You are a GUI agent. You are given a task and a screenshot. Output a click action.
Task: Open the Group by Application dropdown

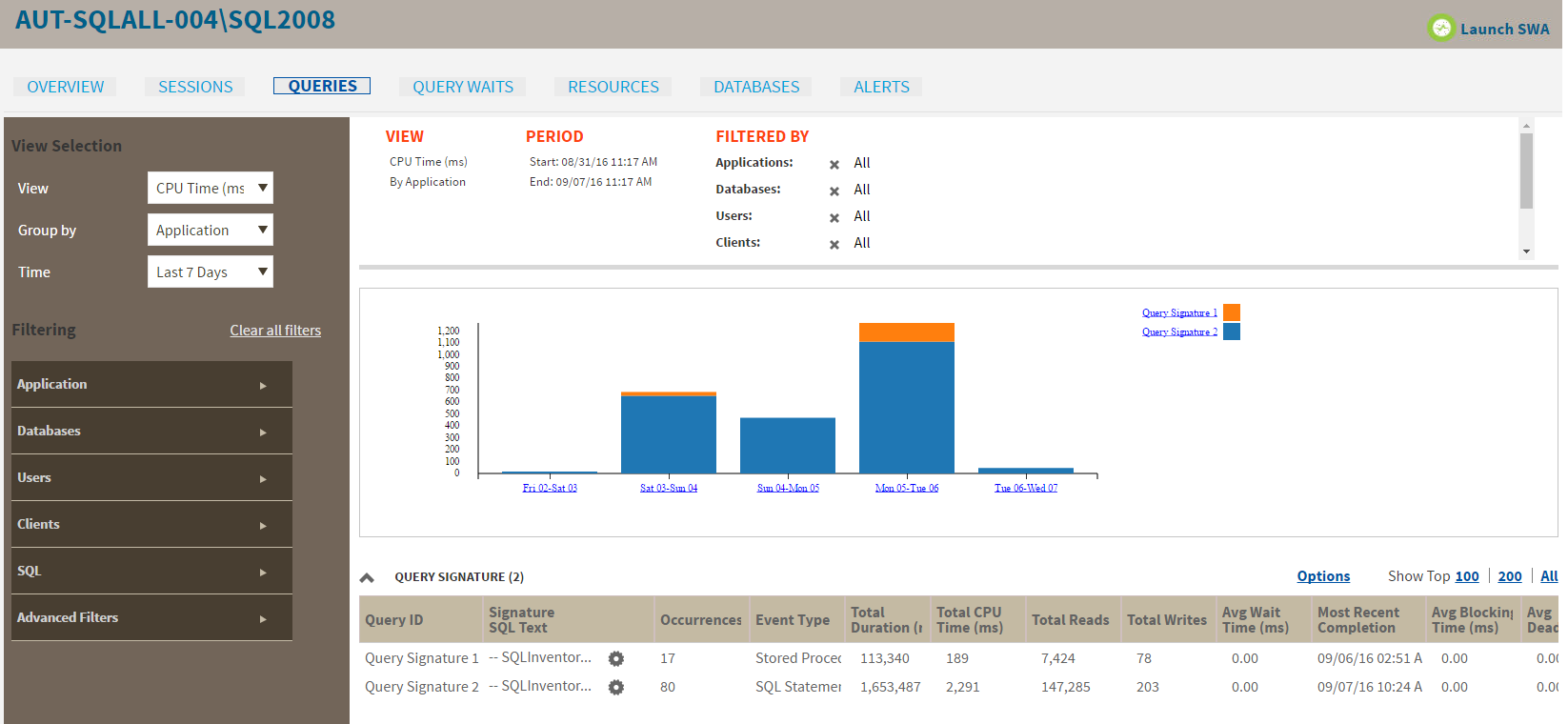(x=211, y=231)
